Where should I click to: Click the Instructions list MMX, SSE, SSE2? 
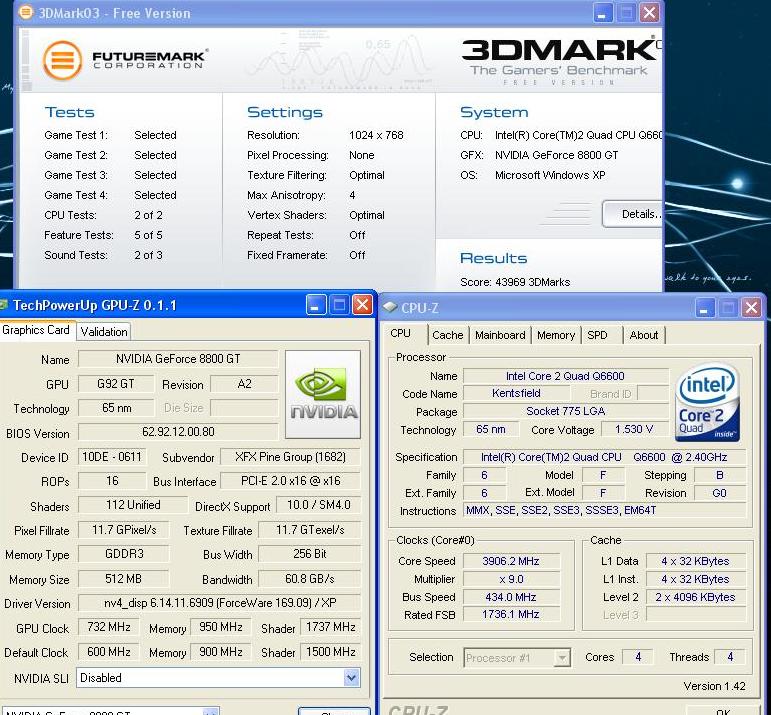[605, 510]
